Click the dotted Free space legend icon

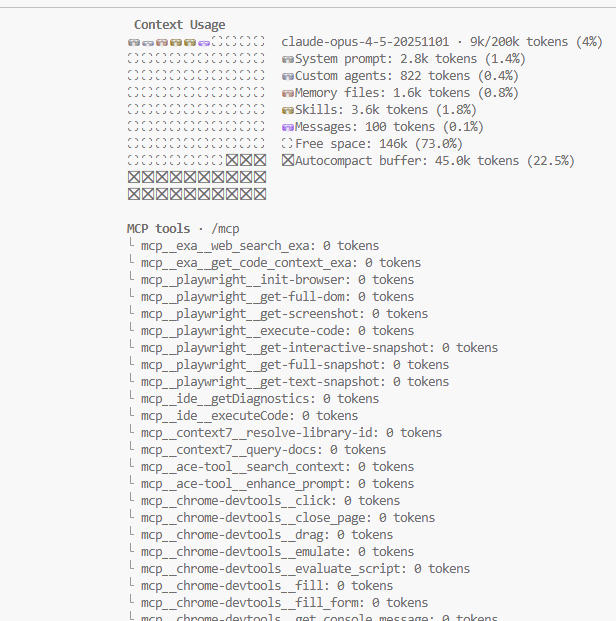click(288, 144)
